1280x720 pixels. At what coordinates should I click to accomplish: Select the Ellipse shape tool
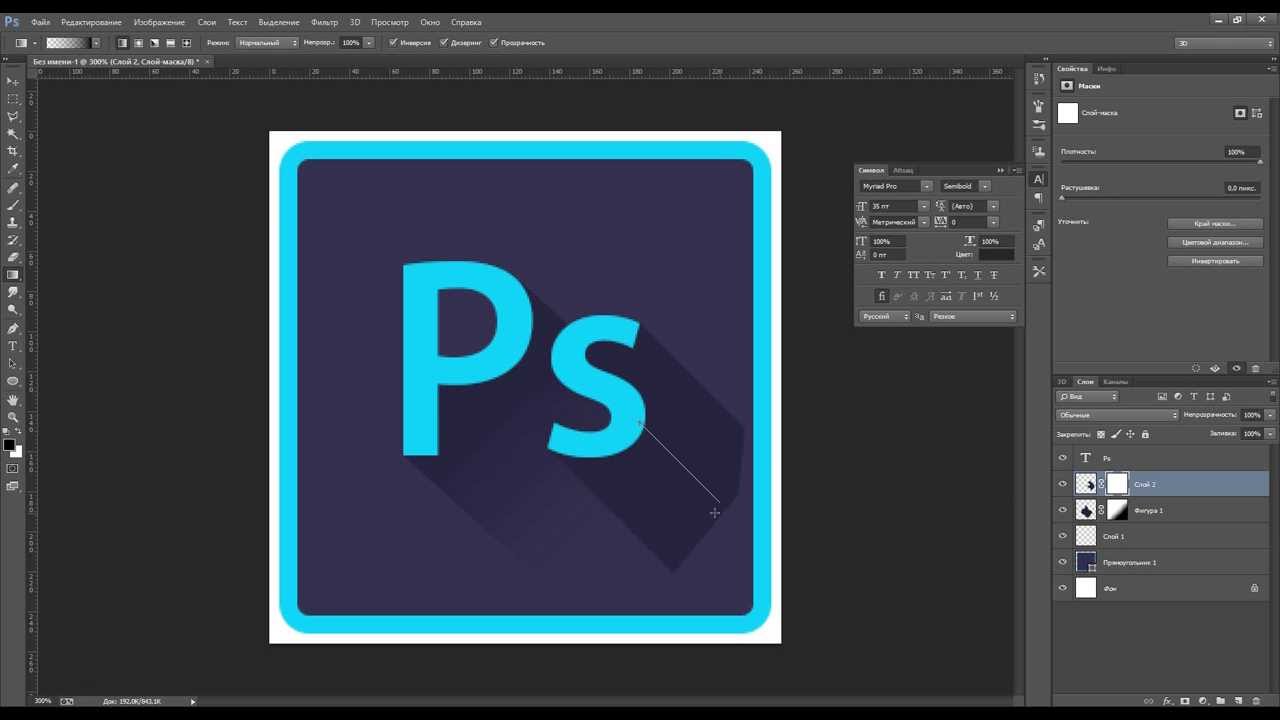(x=13, y=381)
